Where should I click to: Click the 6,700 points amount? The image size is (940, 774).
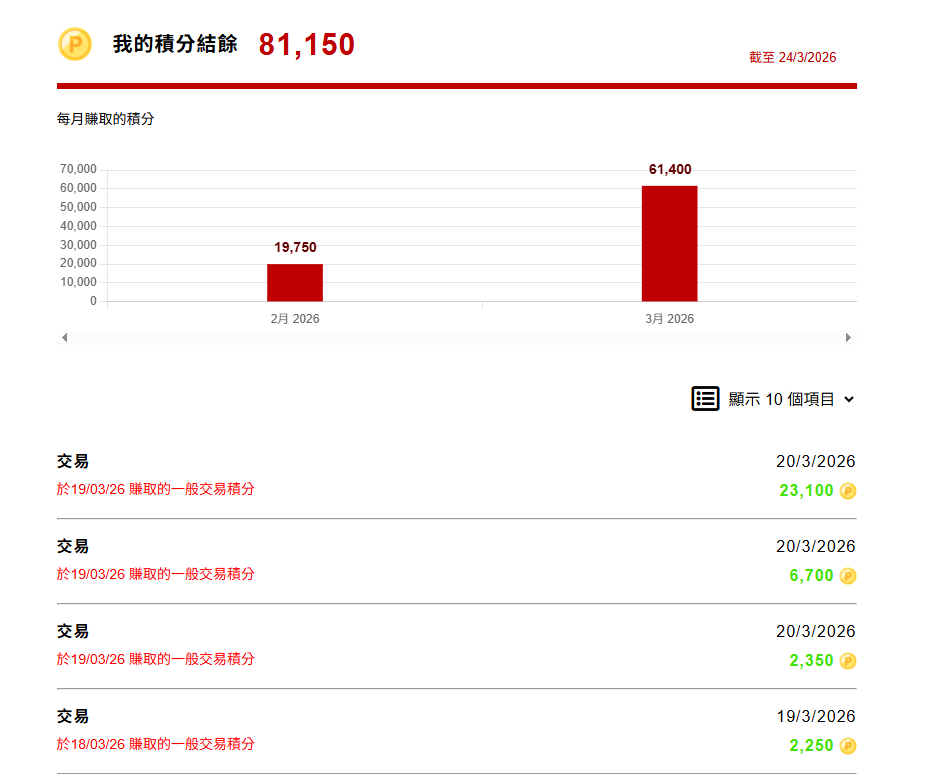(811, 576)
